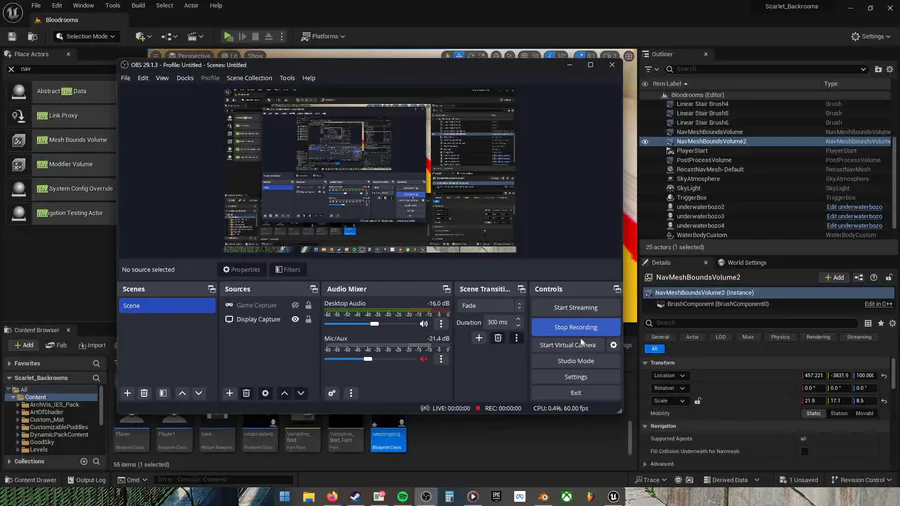Click Start Streaming in OBS Controls
The height and width of the screenshot is (506, 900).
point(576,308)
